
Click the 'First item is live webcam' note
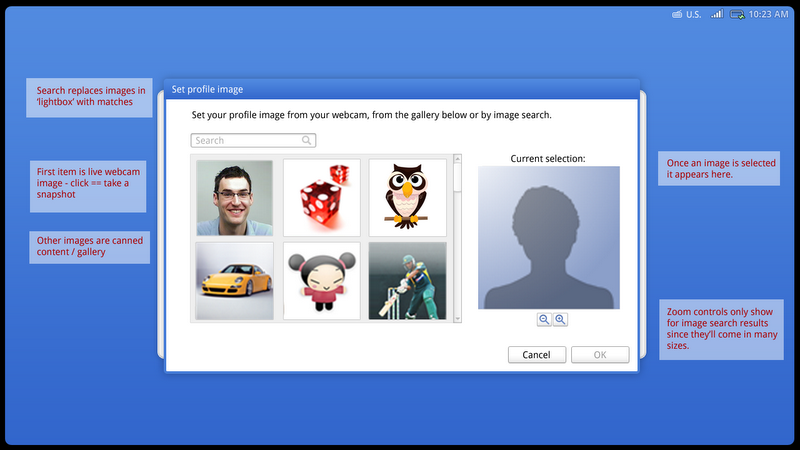pyautogui.click(x=88, y=186)
